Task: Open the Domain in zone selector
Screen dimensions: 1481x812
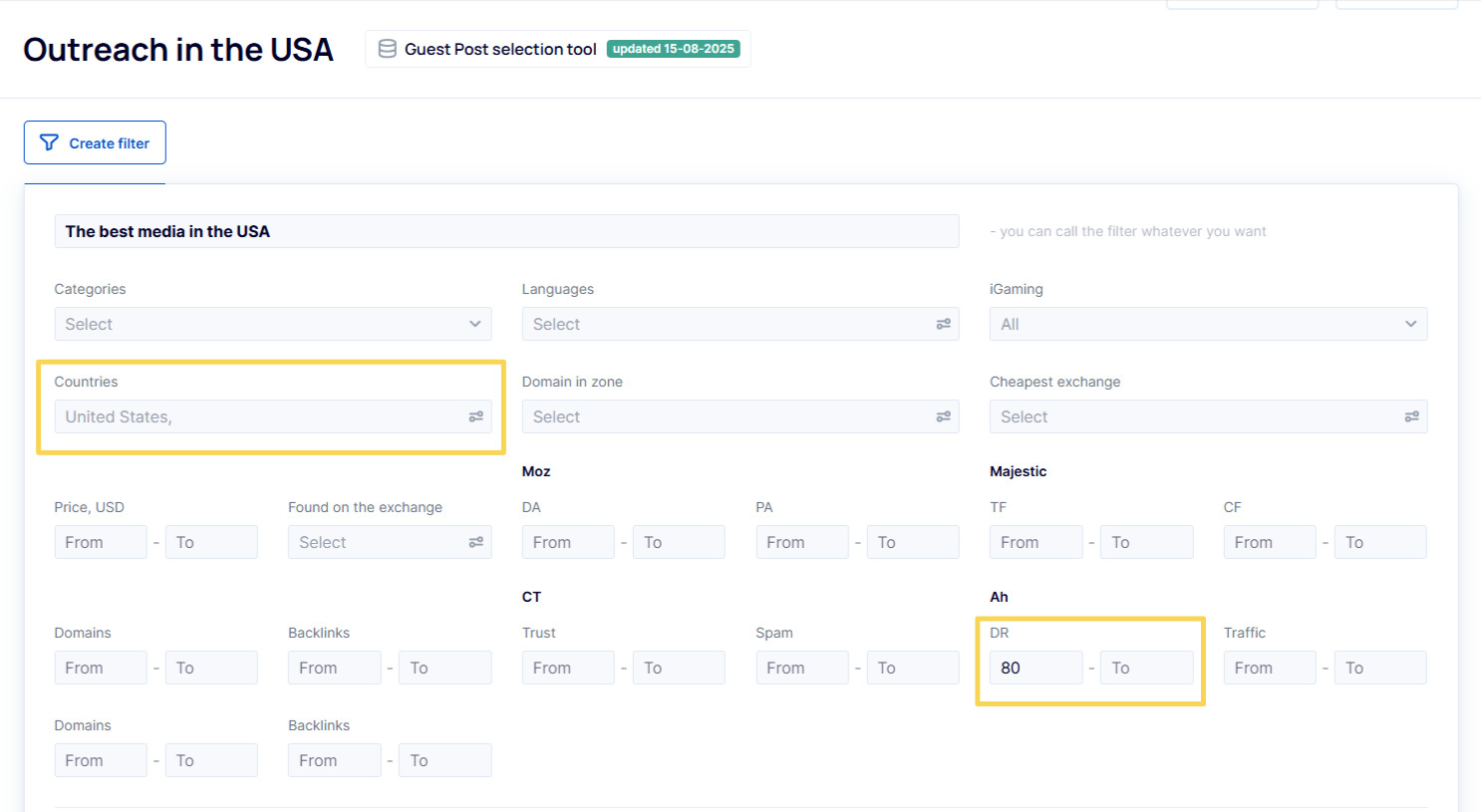Action: 728,416
